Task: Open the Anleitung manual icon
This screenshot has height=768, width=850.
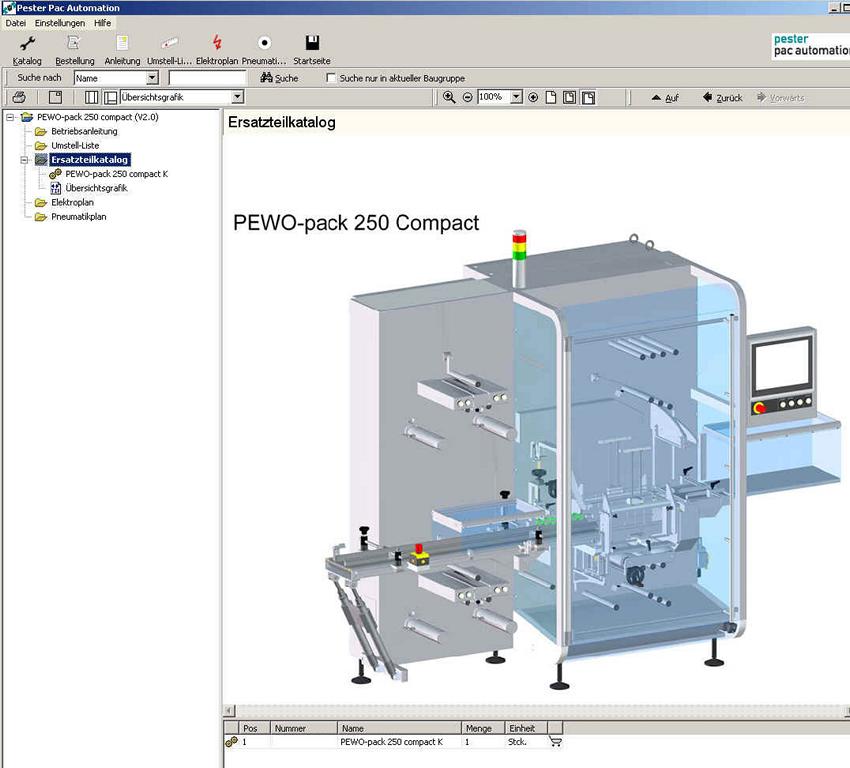Action: 122,43
